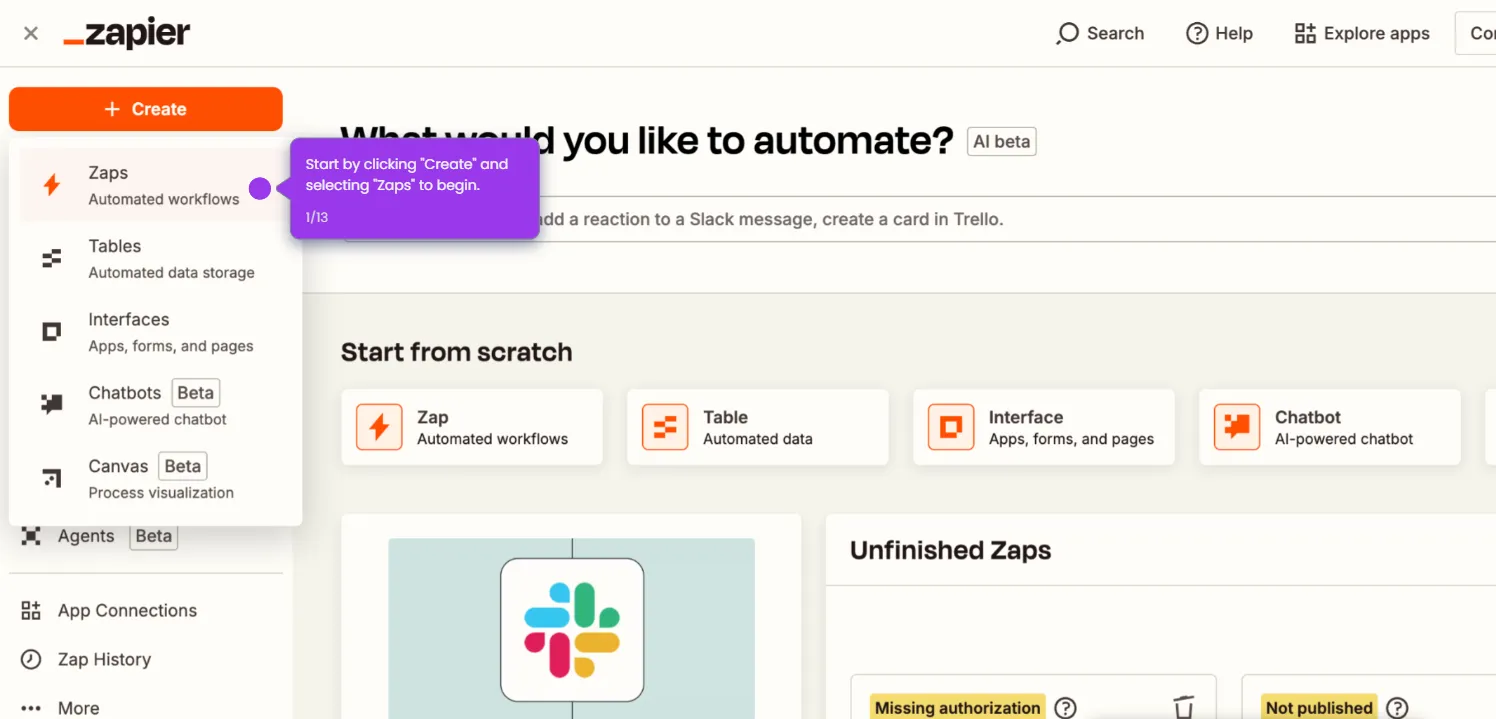Choose Zaps Automated workflows menu entry

(156, 185)
